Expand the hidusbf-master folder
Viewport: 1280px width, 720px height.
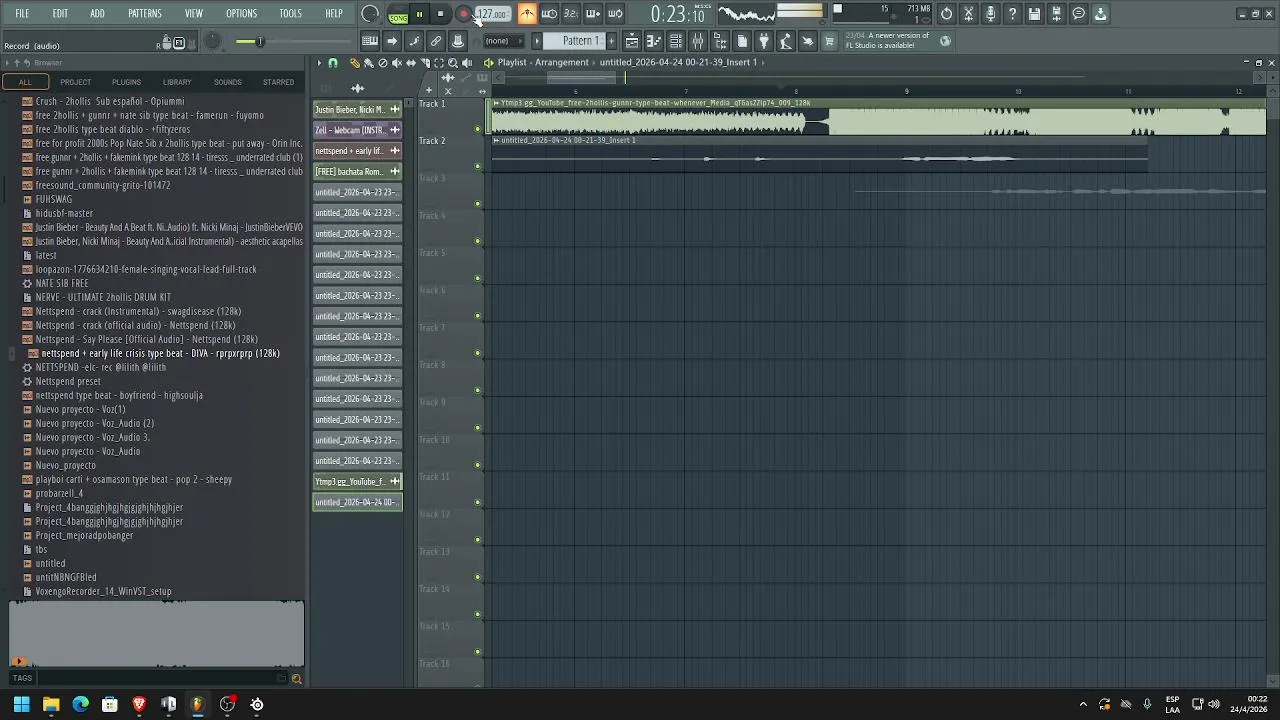pos(64,213)
